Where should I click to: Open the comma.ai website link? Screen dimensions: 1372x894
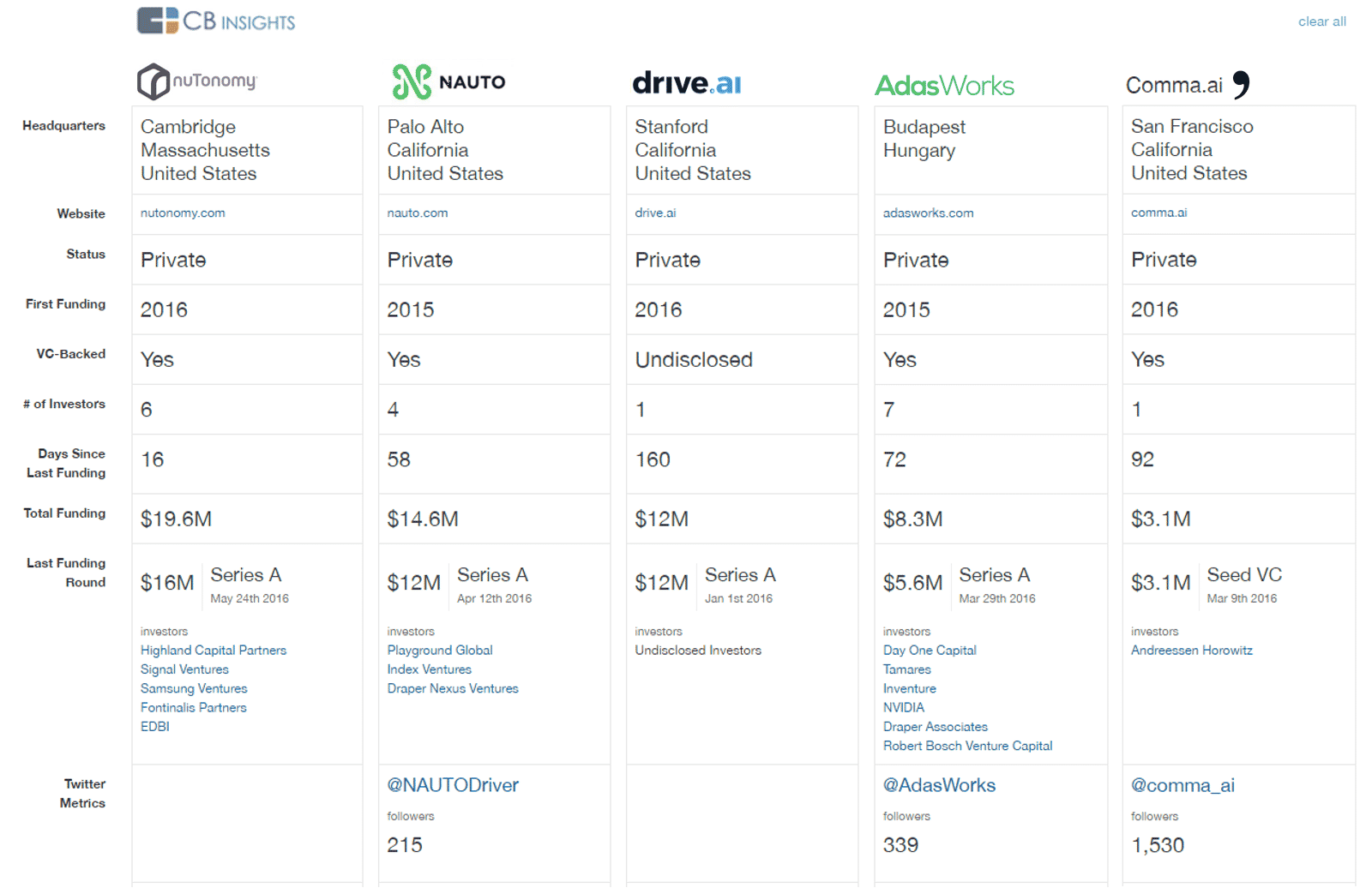coord(1158,213)
